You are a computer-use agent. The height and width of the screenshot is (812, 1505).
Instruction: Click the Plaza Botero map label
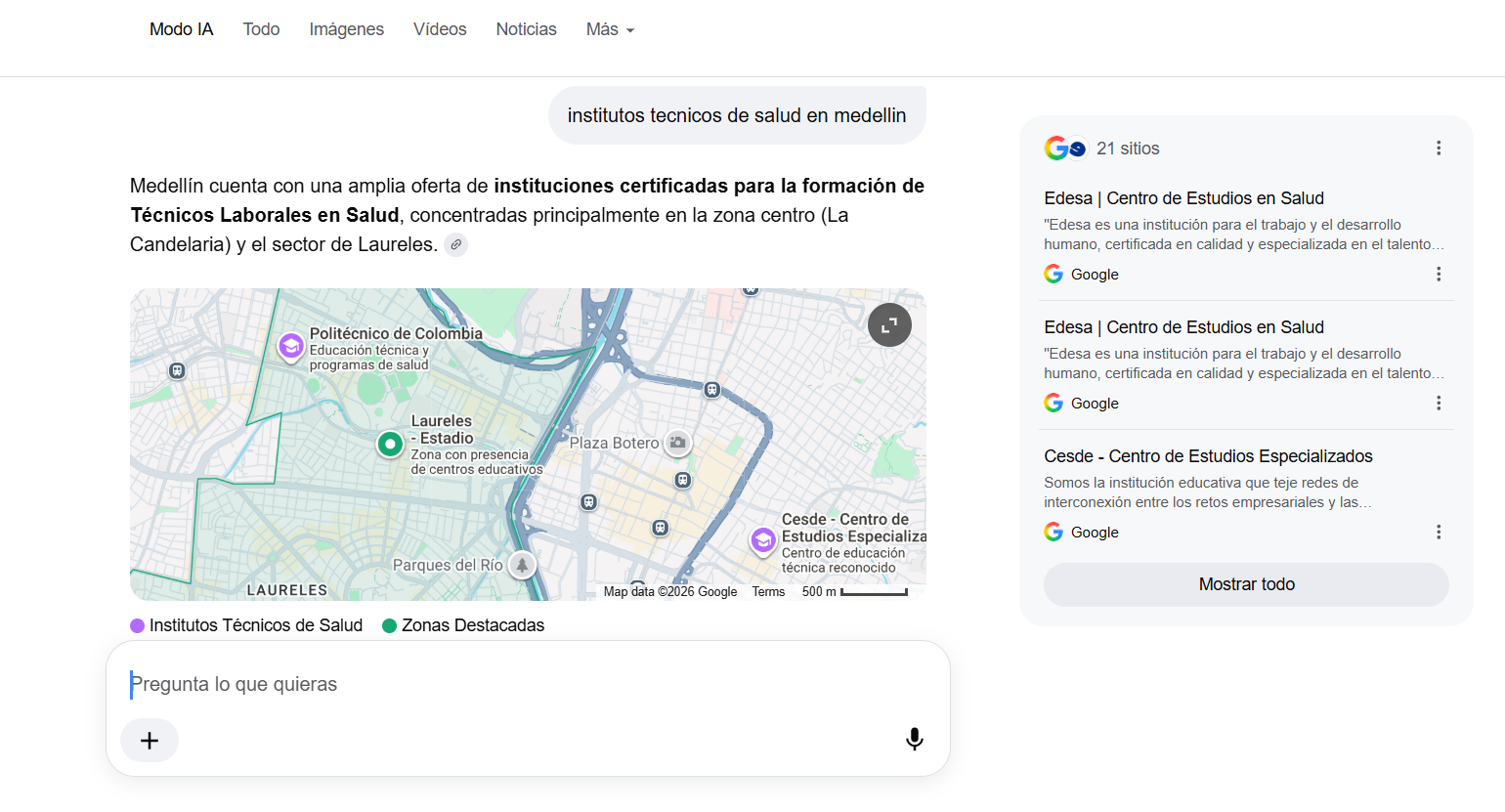click(x=614, y=443)
